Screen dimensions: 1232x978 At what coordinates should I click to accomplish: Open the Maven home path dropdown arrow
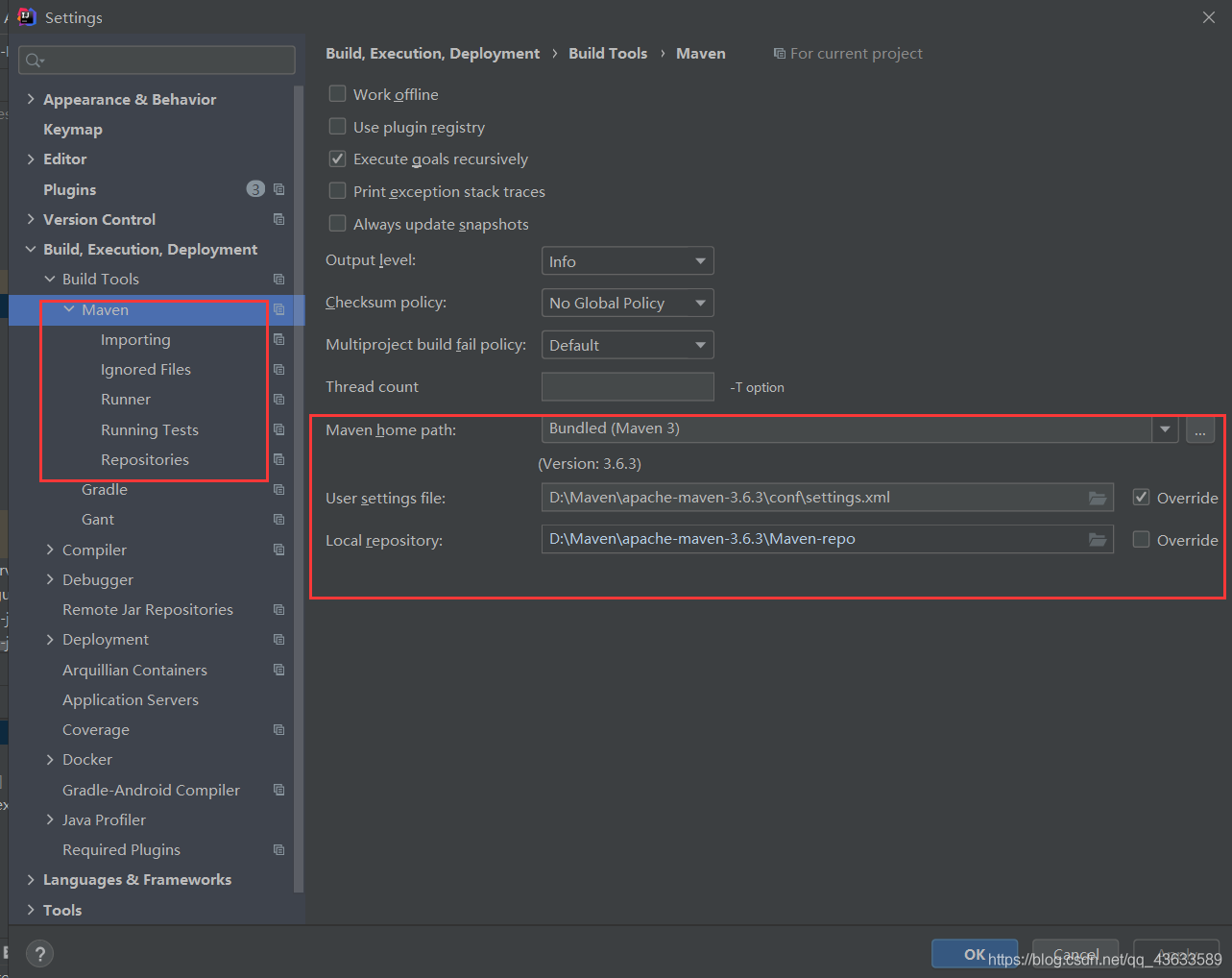coord(1165,429)
